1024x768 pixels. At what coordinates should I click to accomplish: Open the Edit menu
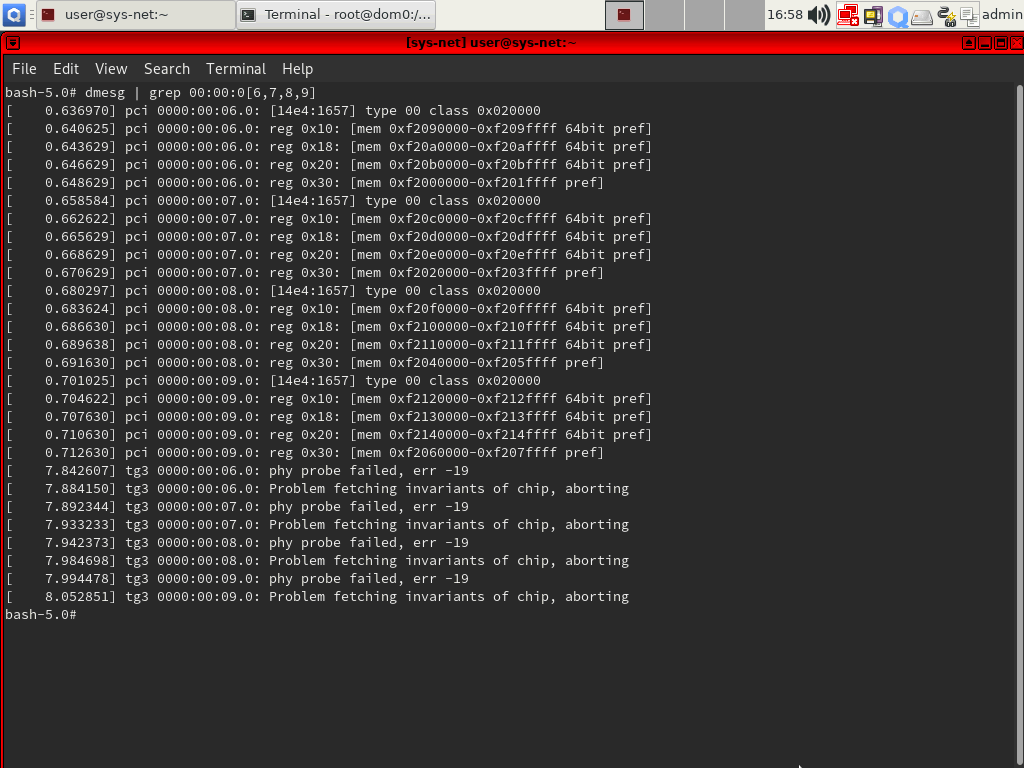(66, 69)
